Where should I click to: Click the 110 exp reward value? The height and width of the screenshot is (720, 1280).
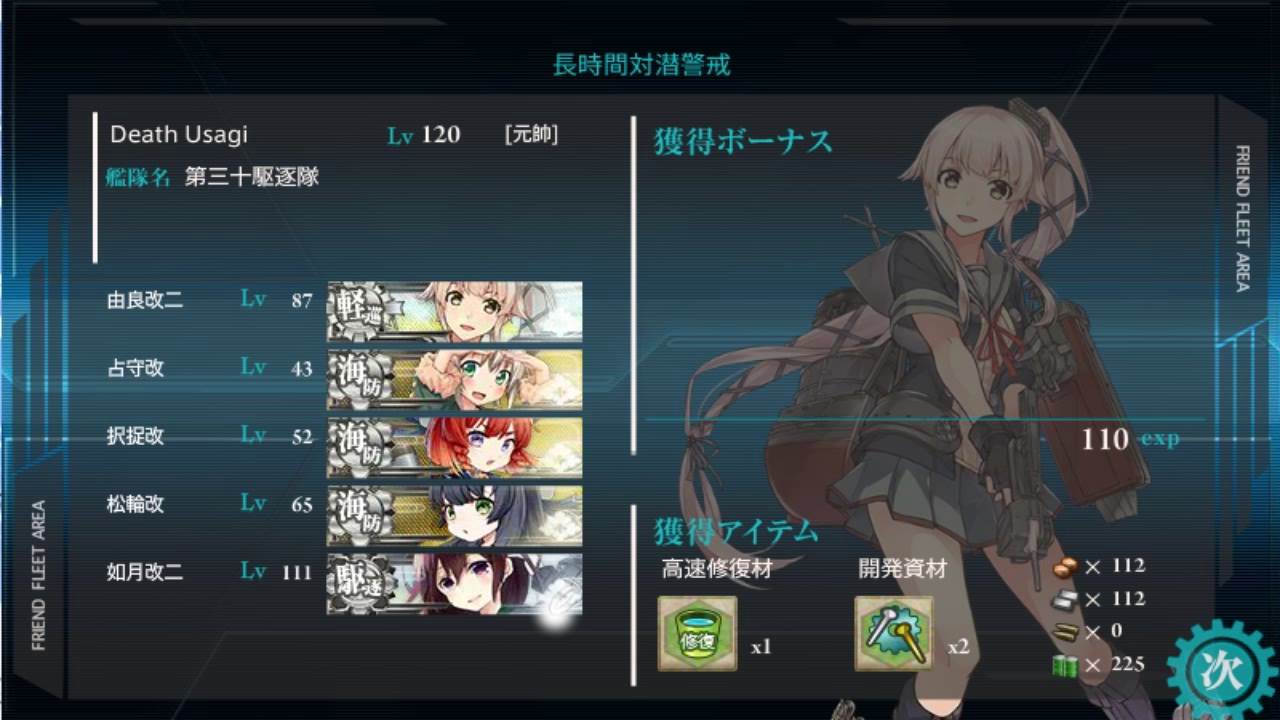coord(1130,439)
